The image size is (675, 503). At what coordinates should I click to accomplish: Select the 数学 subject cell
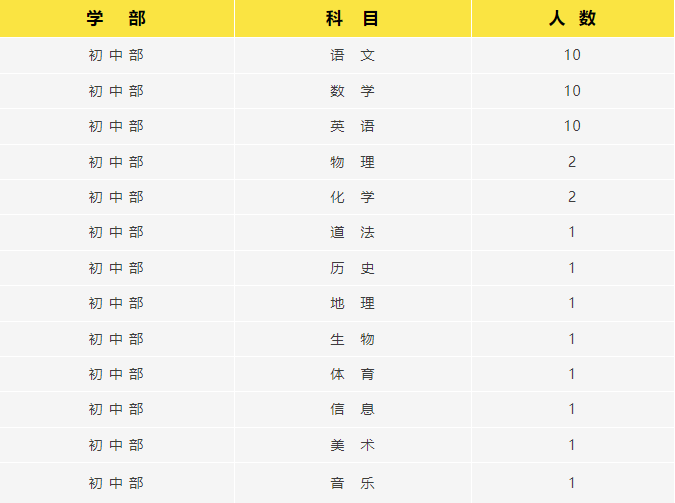click(x=353, y=91)
